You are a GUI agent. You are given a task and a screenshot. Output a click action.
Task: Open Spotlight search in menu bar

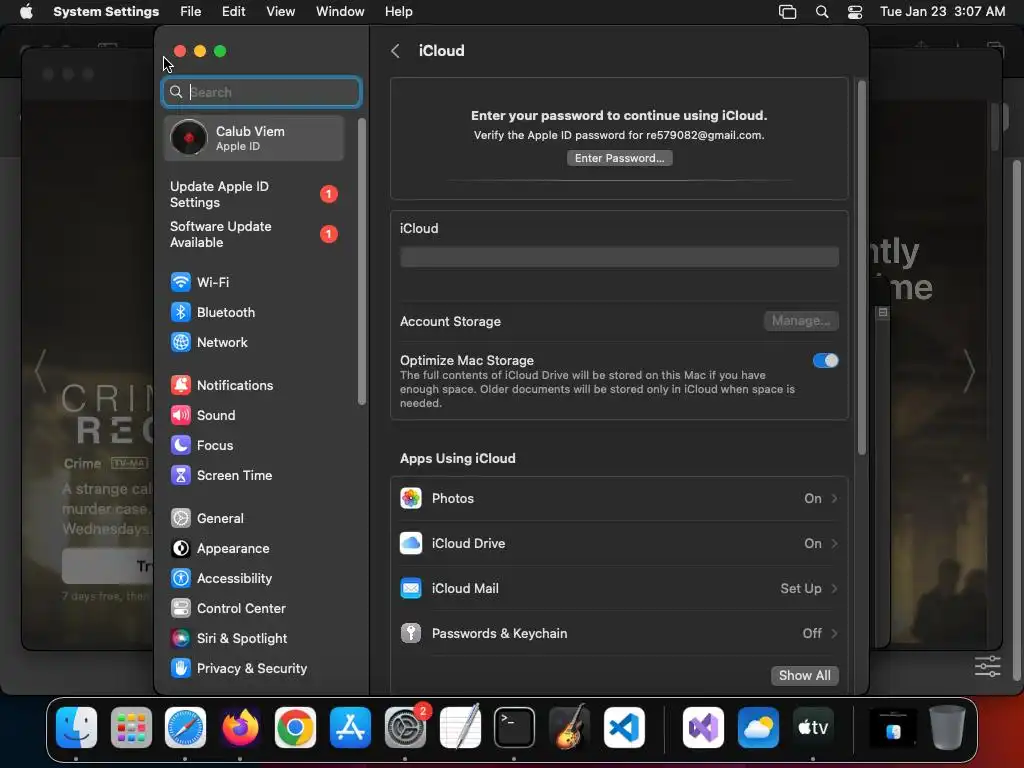coord(822,12)
